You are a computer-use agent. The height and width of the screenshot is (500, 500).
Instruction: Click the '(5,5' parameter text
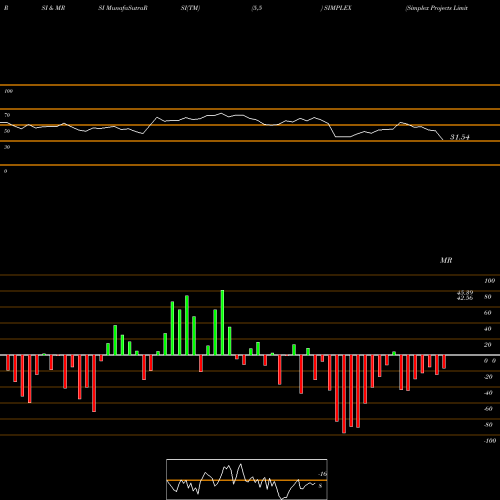click(257, 8)
